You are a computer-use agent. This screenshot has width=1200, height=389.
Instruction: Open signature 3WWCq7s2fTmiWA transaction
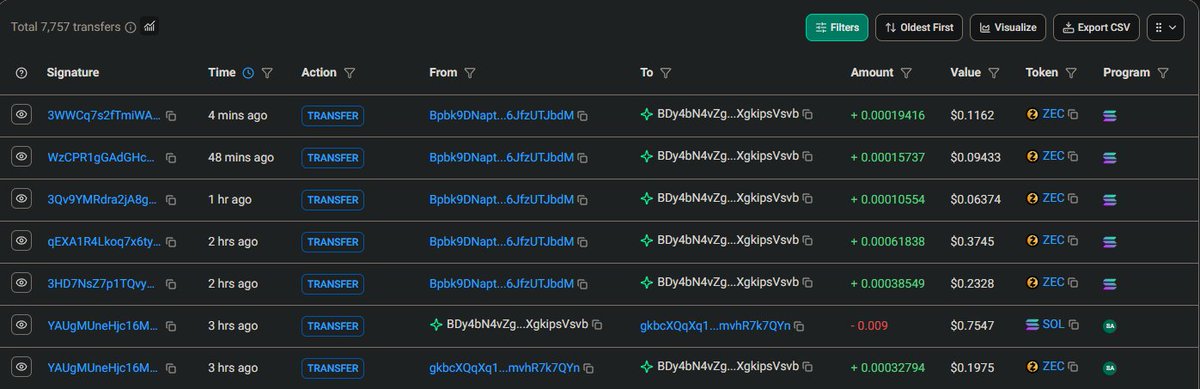104,116
